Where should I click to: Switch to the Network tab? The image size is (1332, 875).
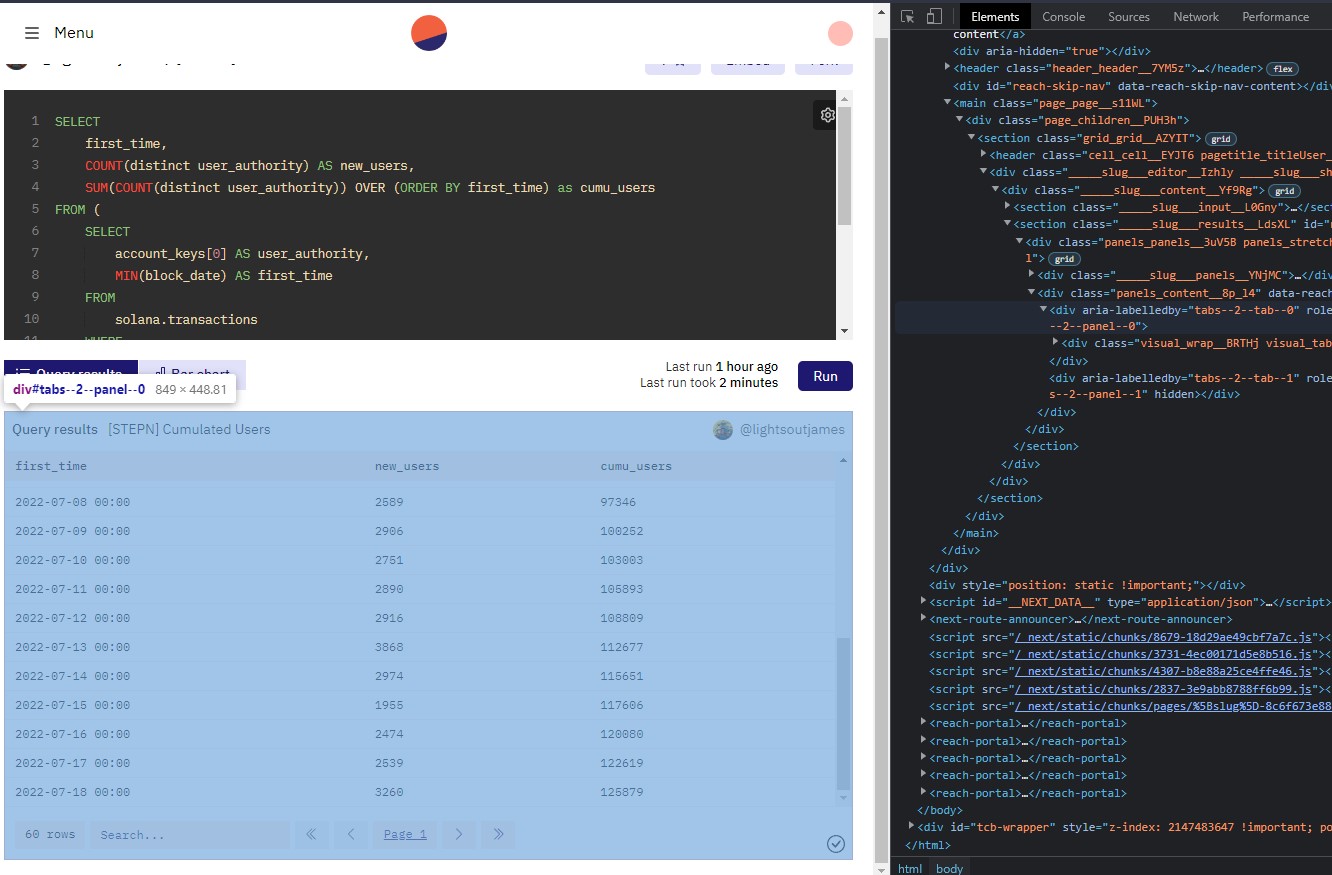(1196, 16)
